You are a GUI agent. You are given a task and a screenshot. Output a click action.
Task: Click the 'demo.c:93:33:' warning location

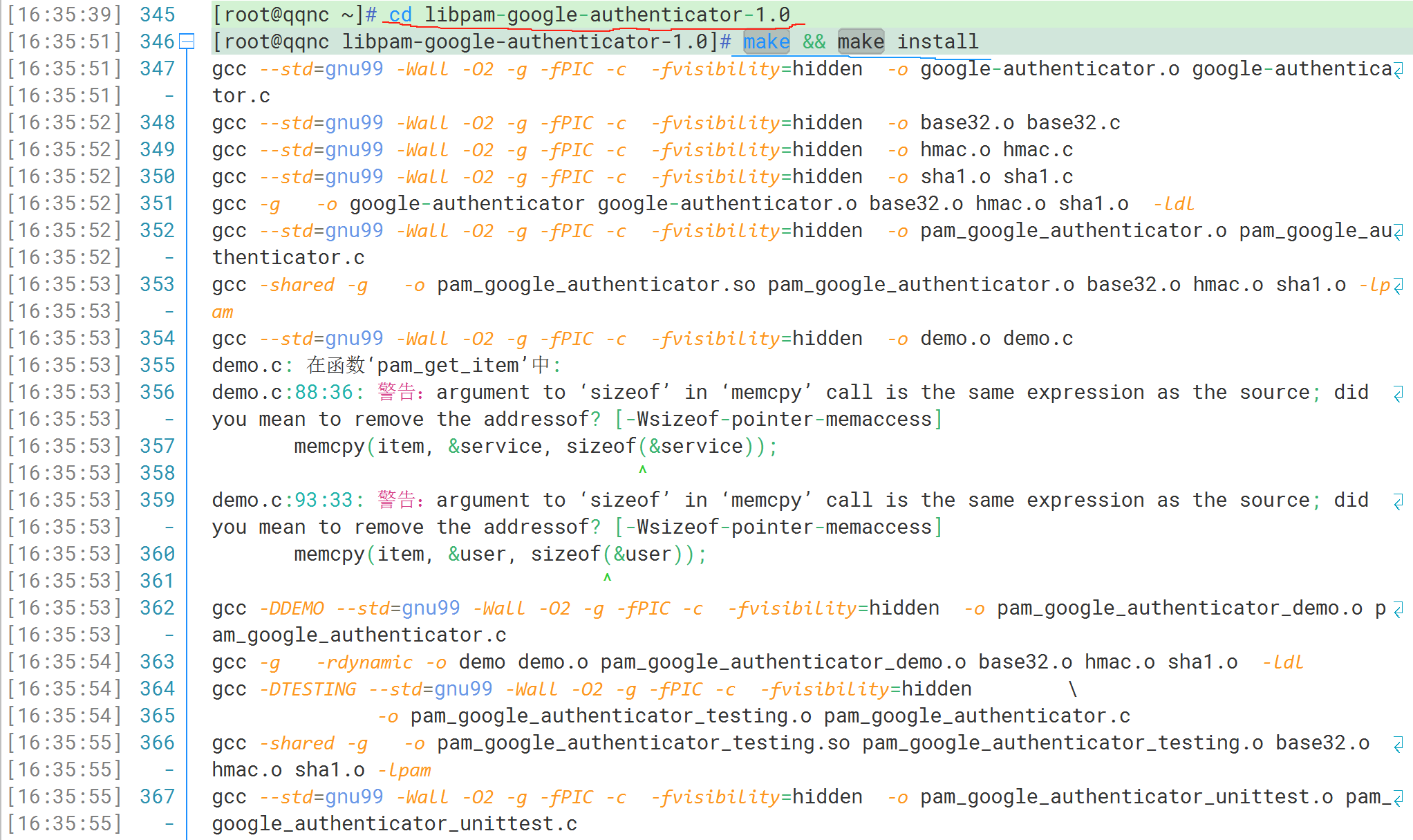point(288,501)
